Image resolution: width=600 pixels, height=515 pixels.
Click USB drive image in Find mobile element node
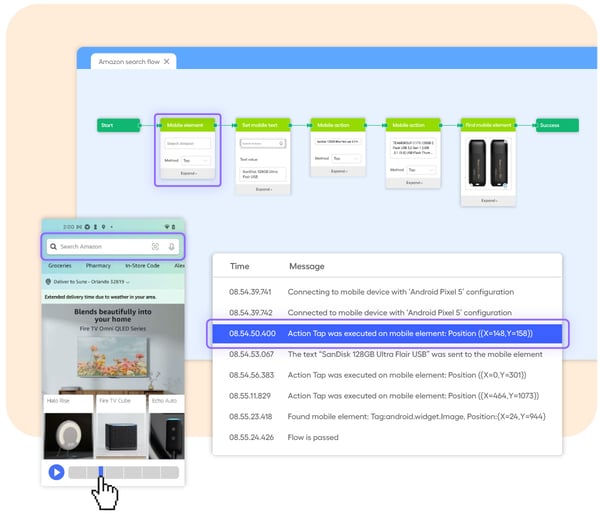tap(488, 163)
